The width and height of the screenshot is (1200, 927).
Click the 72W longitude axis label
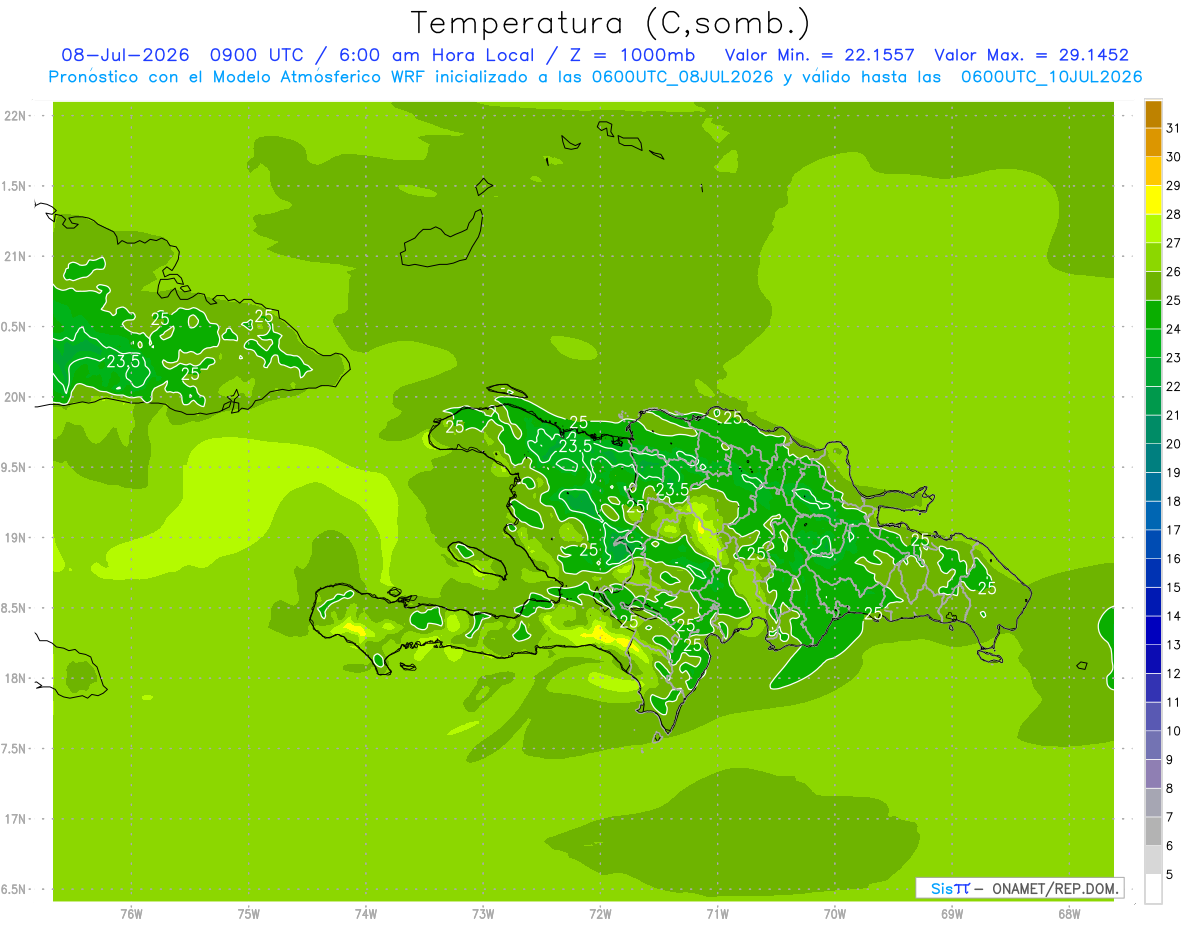[600, 913]
